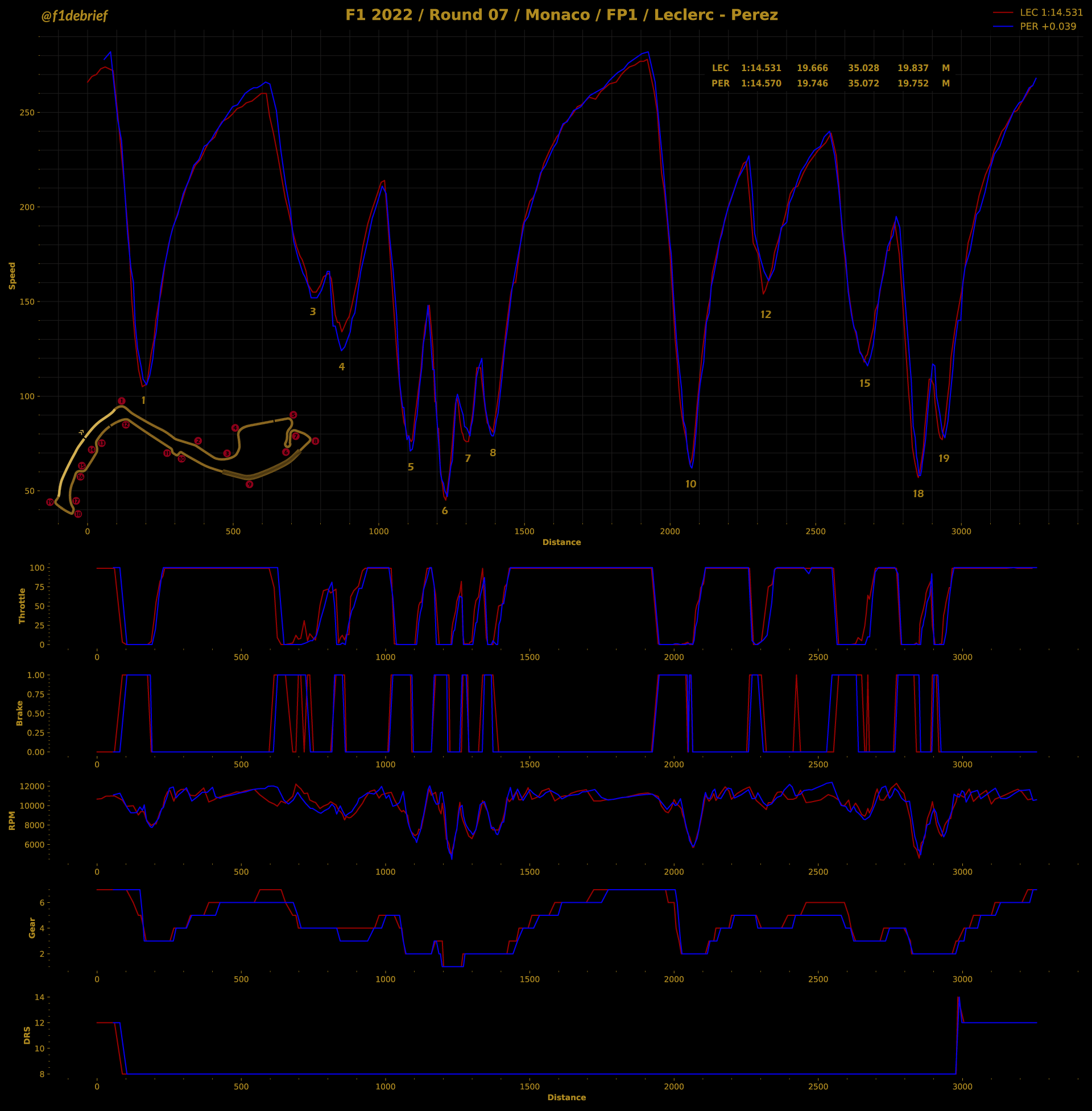This screenshot has width=1092, height=1111.
Task: Click LEC sector three time '19.837'
Action: click(x=912, y=68)
